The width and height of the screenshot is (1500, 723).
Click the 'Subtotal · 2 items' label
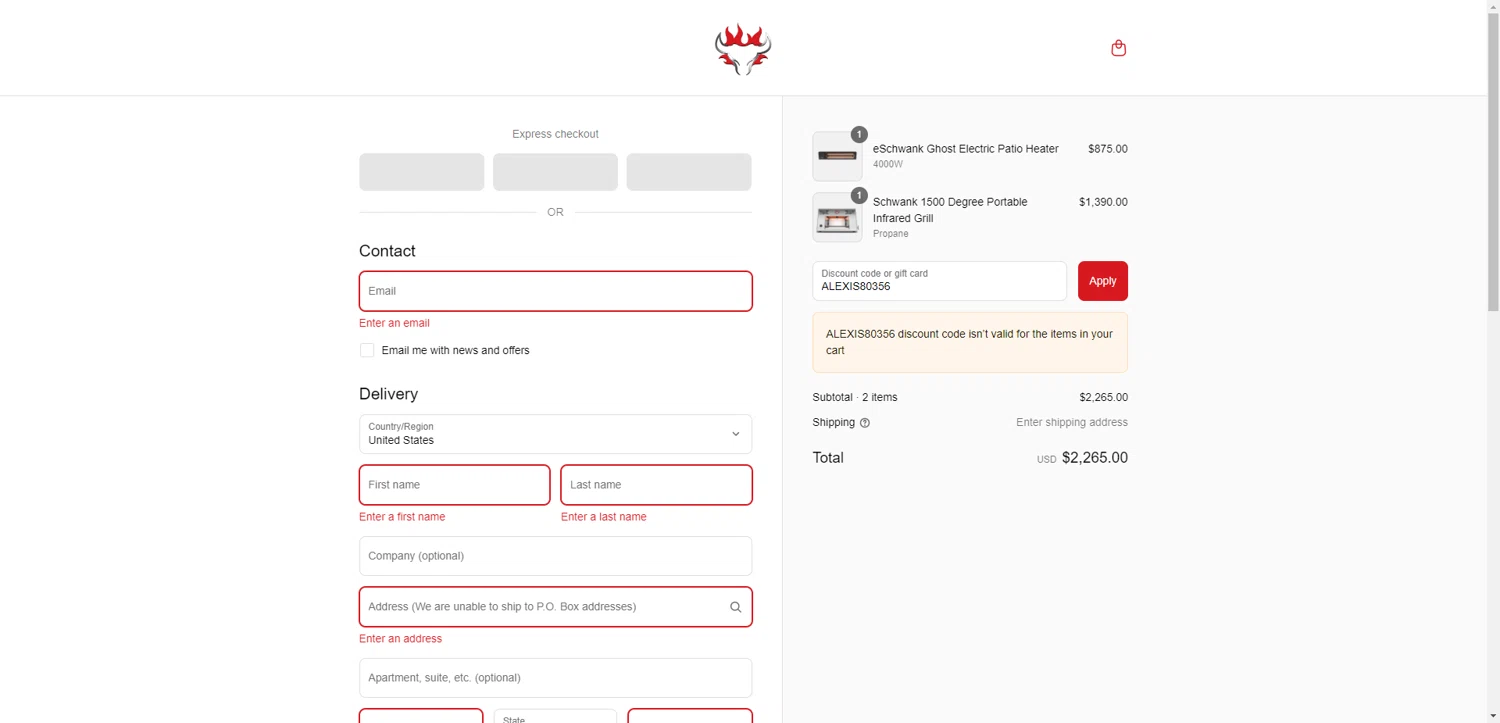[x=855, y=397]
